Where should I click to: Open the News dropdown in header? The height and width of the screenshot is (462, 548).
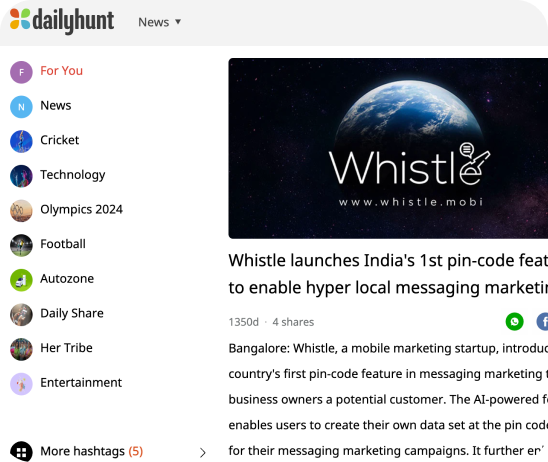point(159,22)
